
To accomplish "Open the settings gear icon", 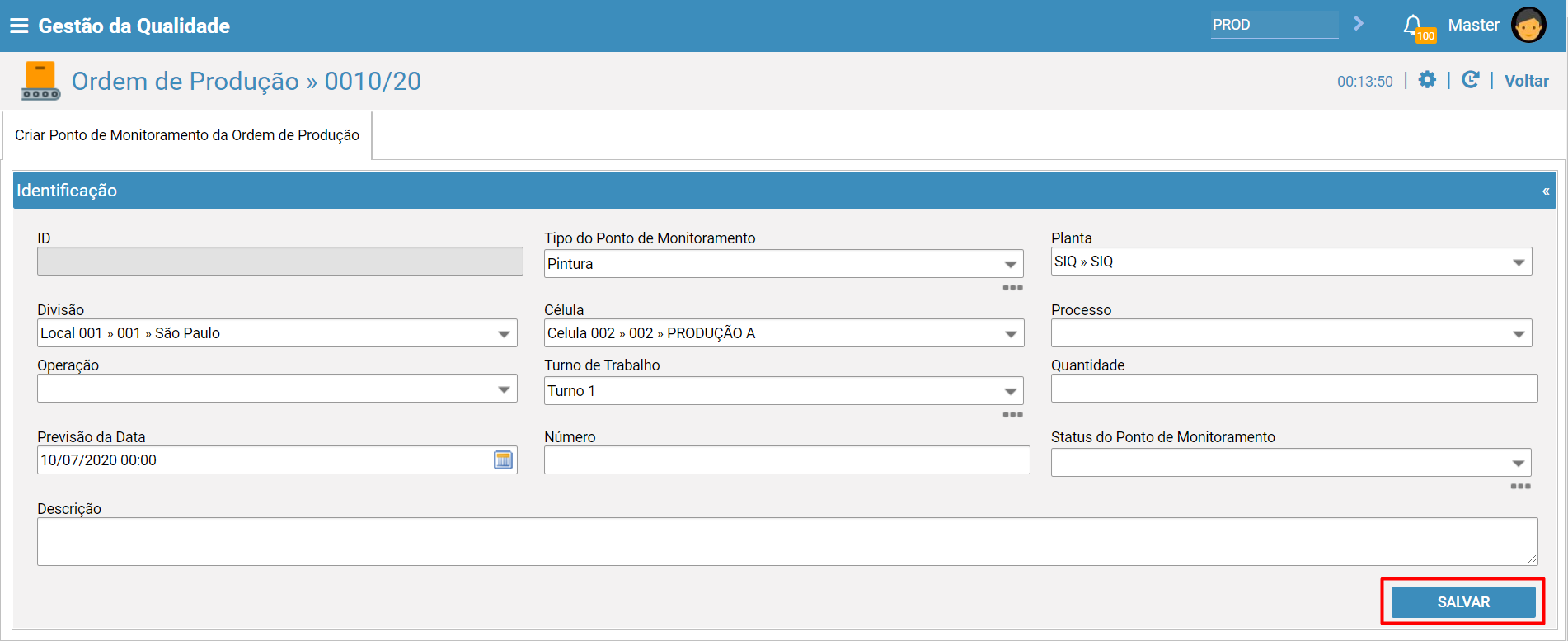I will [x=1427, y=80].
